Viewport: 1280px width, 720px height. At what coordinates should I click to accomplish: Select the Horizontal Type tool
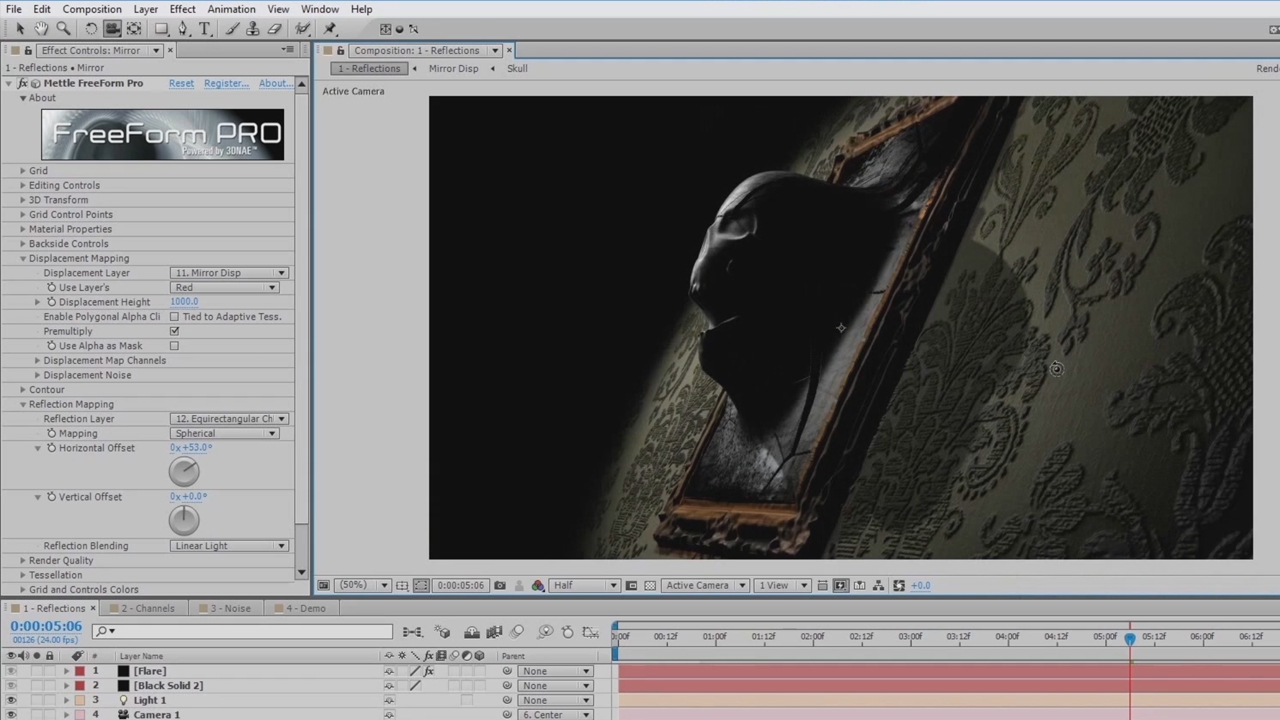pos(205,29)
